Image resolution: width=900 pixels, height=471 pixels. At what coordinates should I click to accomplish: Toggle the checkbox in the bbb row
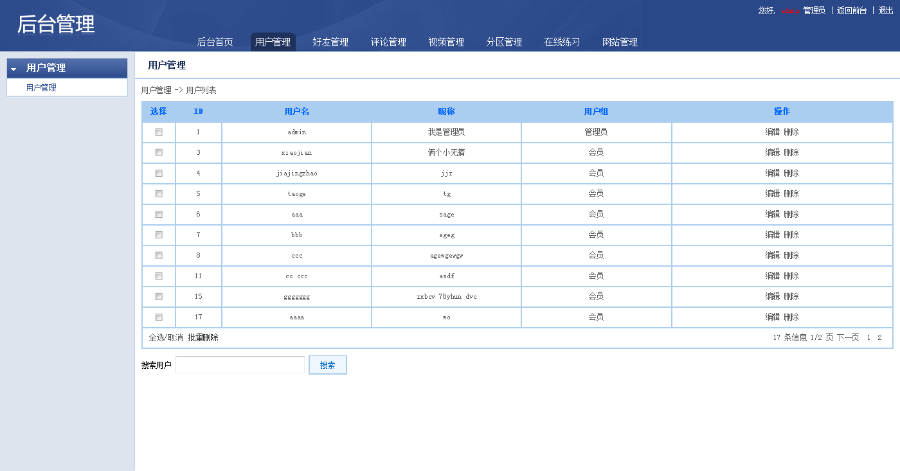coord(159,235)
